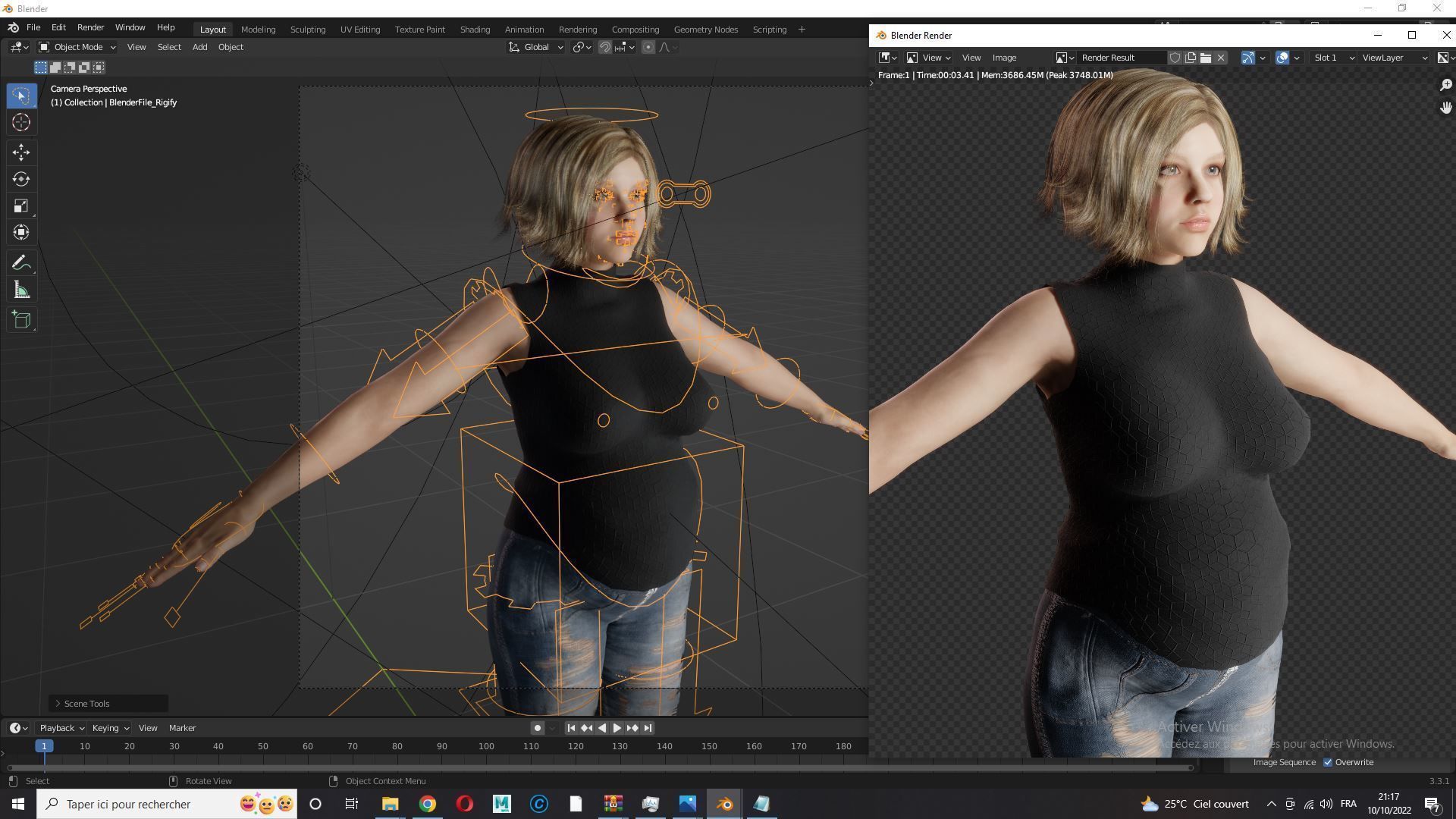
Task: Open Chrome from the taskbar
Action: [428, 804]
